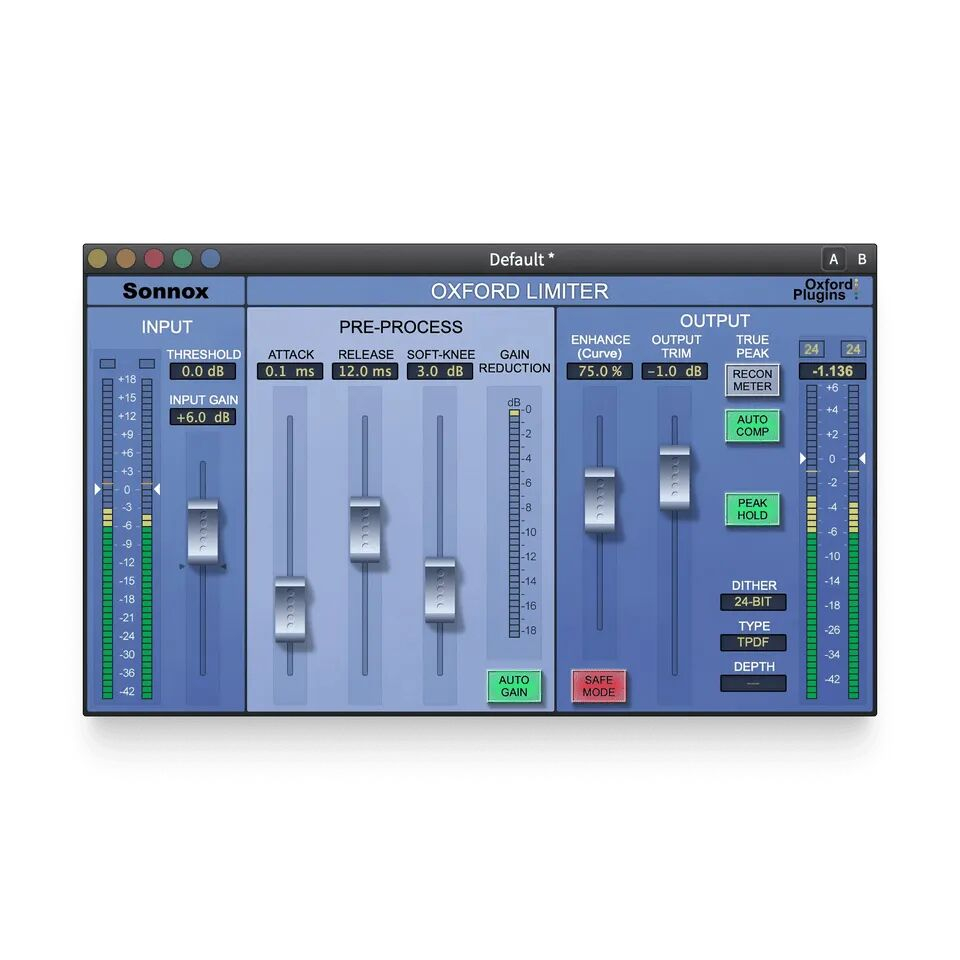Click the blue circle in the title bar
Image resolution: width=960 pixels, height=960 pixels.
pyautogui.click(x=210, y=259)
